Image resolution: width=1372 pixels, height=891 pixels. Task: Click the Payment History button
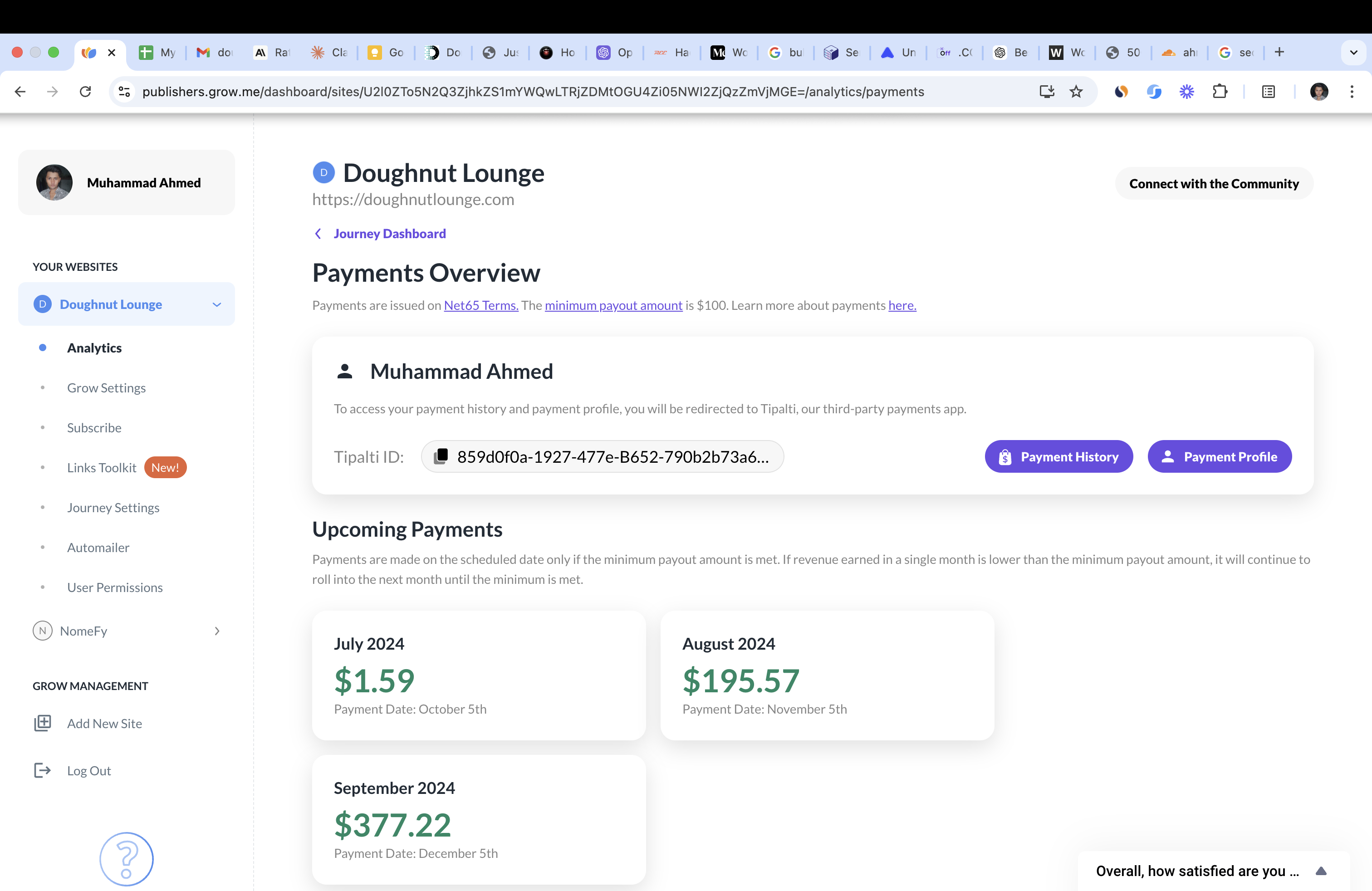pos(1058,456)
